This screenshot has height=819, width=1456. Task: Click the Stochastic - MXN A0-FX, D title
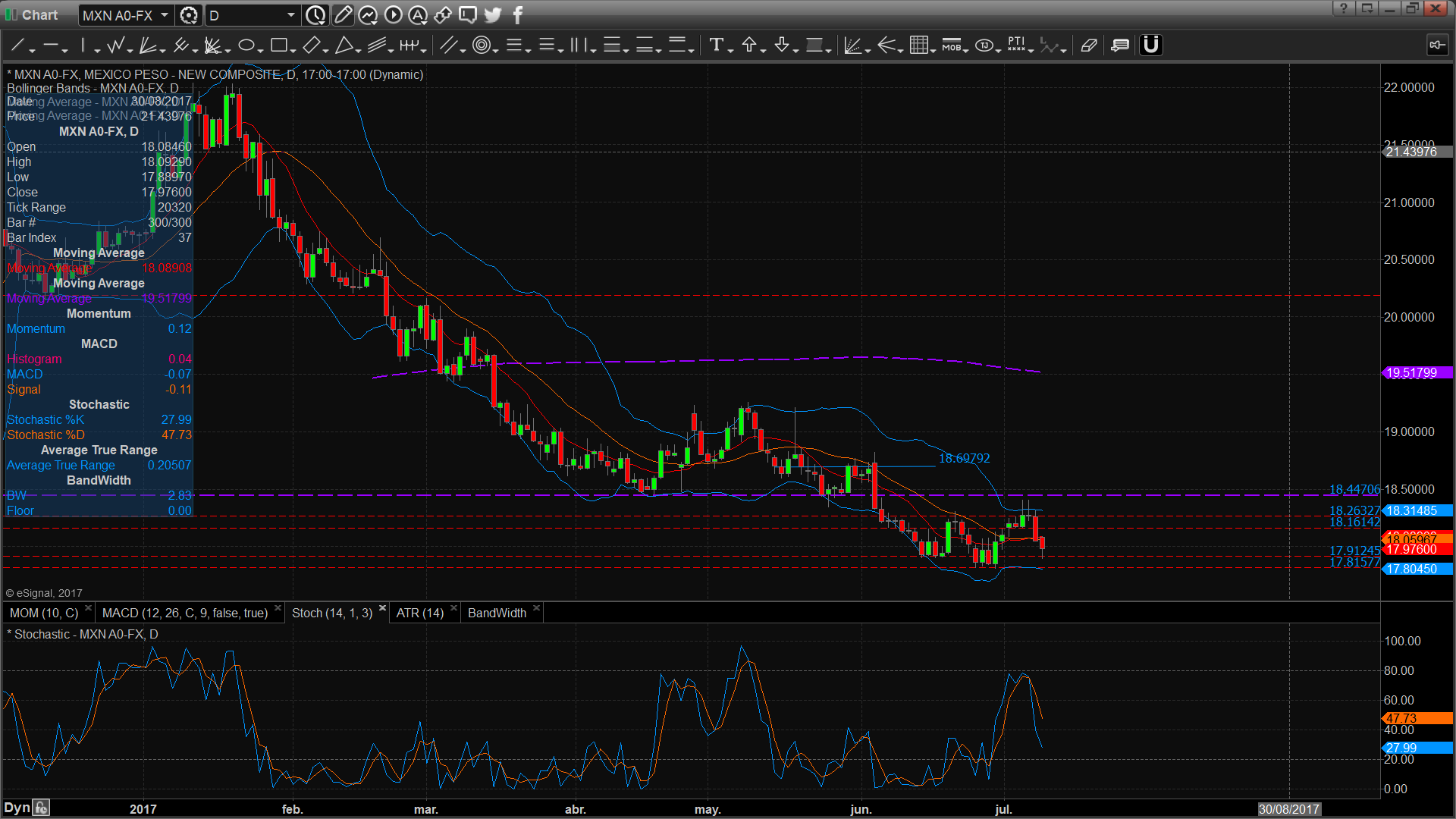(83, 634)
